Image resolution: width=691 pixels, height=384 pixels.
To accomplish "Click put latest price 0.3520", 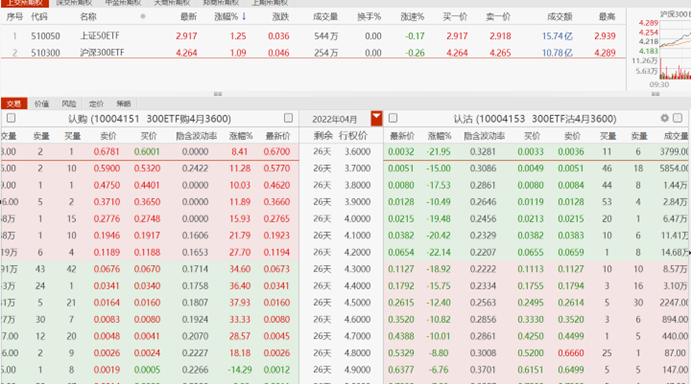I will tap(401, 319).
